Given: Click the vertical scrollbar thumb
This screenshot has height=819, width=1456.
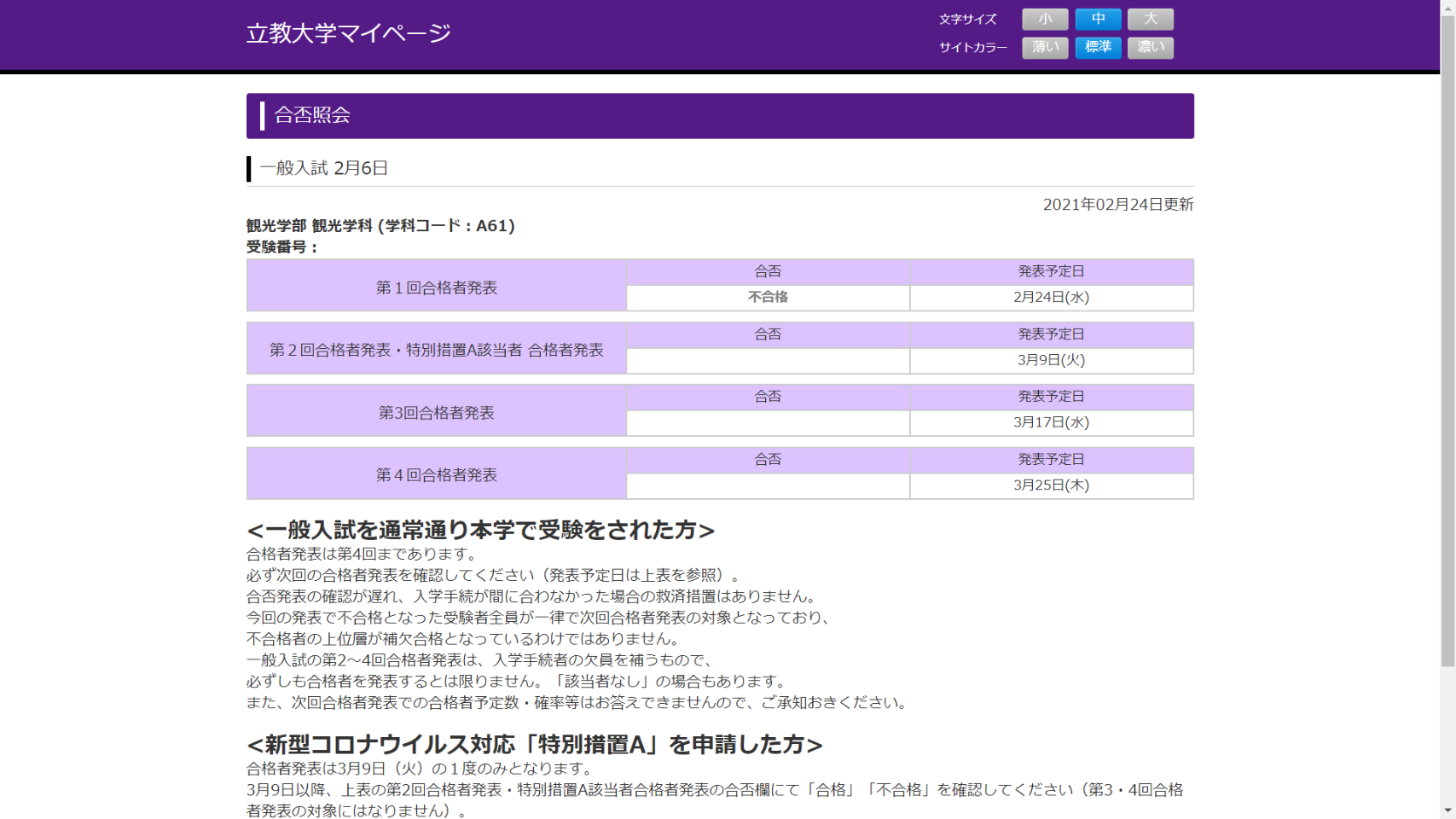Looking at the screenshot, I should [x=1447, y=341].
